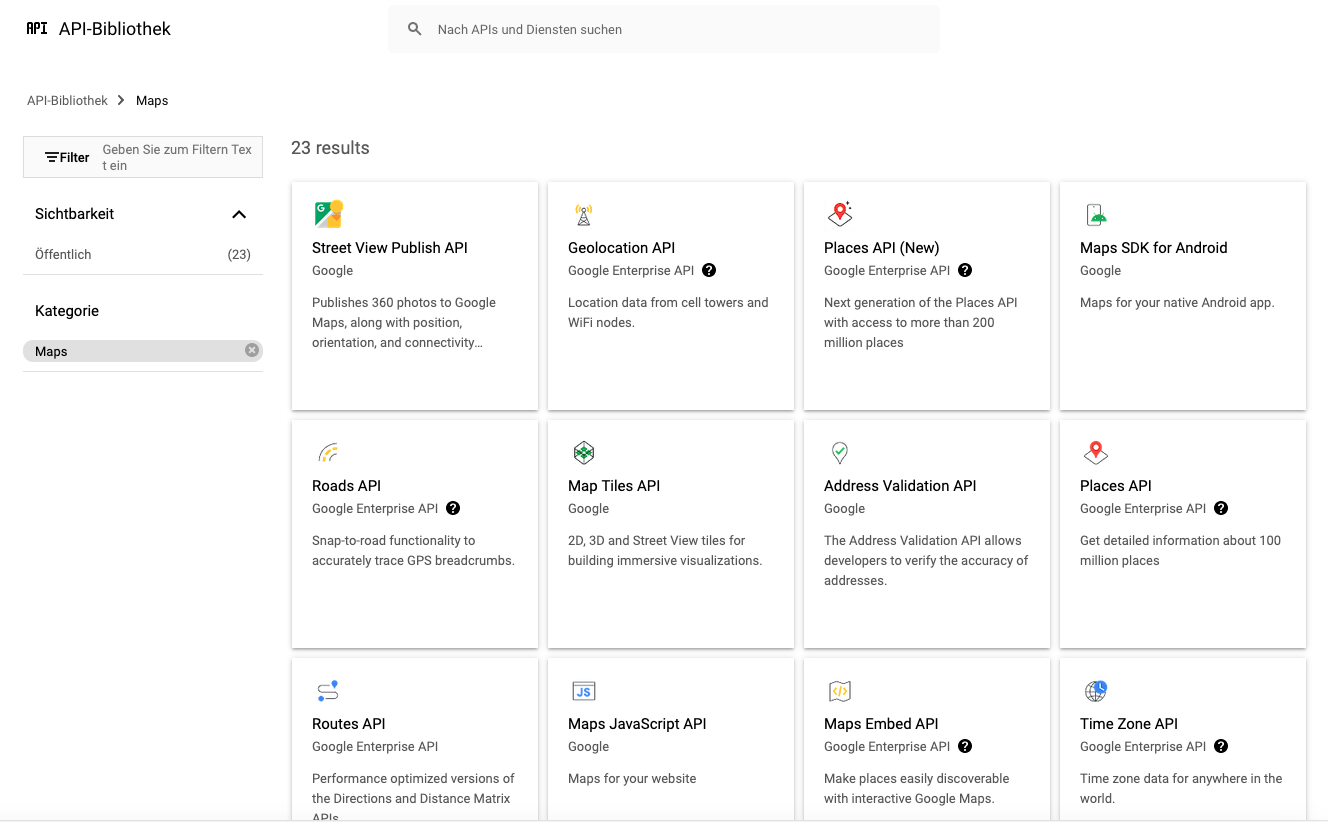This screenshot has width=1328, height=822.
Task: Open the Places API (New) title
Action: coord(882,248)
